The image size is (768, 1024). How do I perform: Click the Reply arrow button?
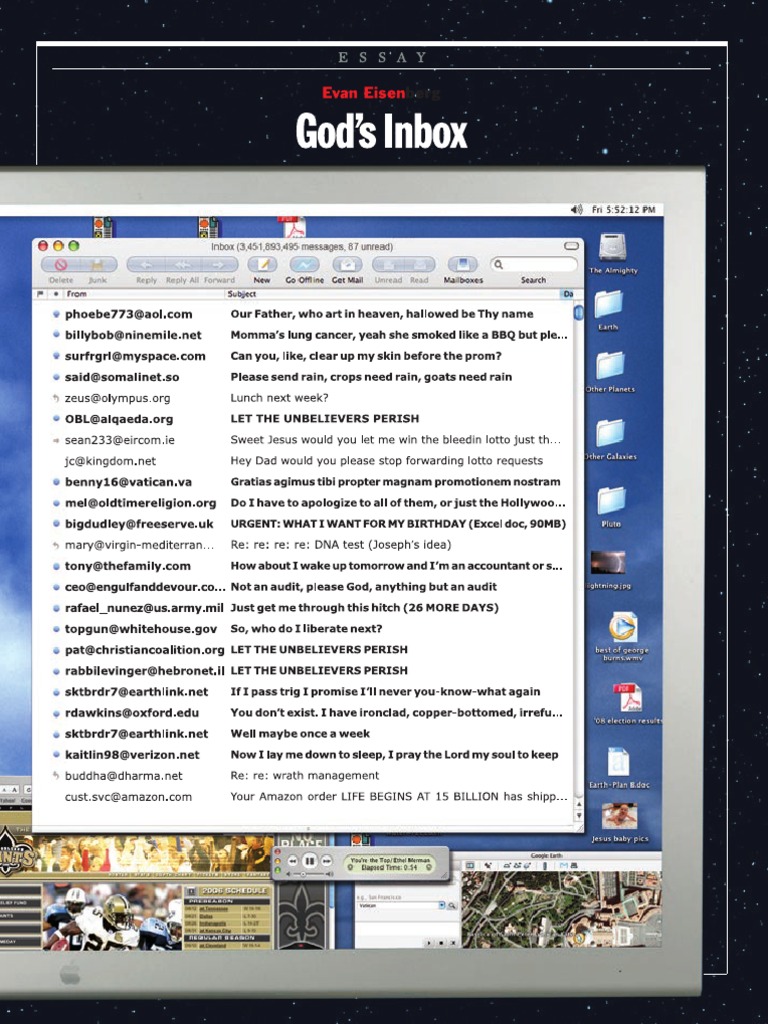tap(146, 264)
